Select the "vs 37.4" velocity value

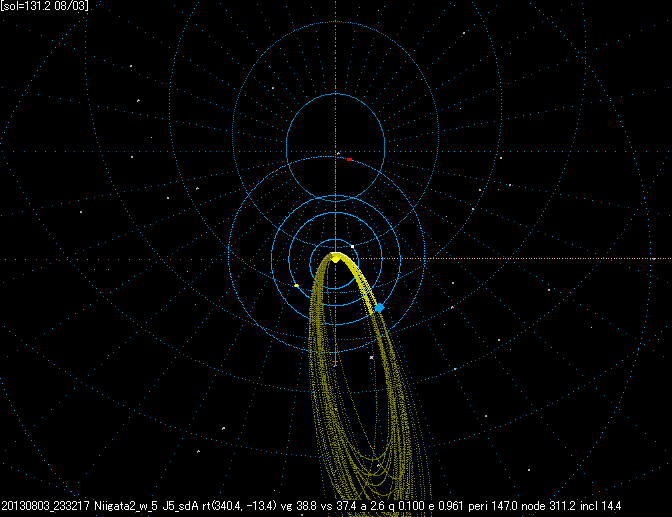[339, 506]
